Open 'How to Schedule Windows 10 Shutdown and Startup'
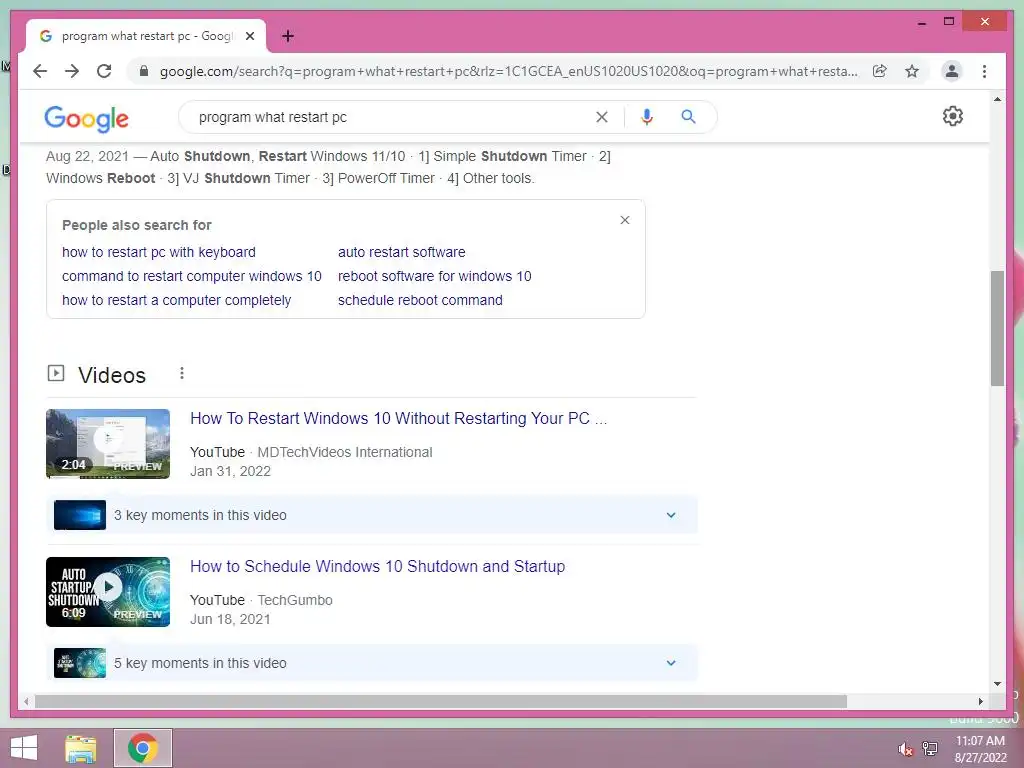 click(377, 566)
